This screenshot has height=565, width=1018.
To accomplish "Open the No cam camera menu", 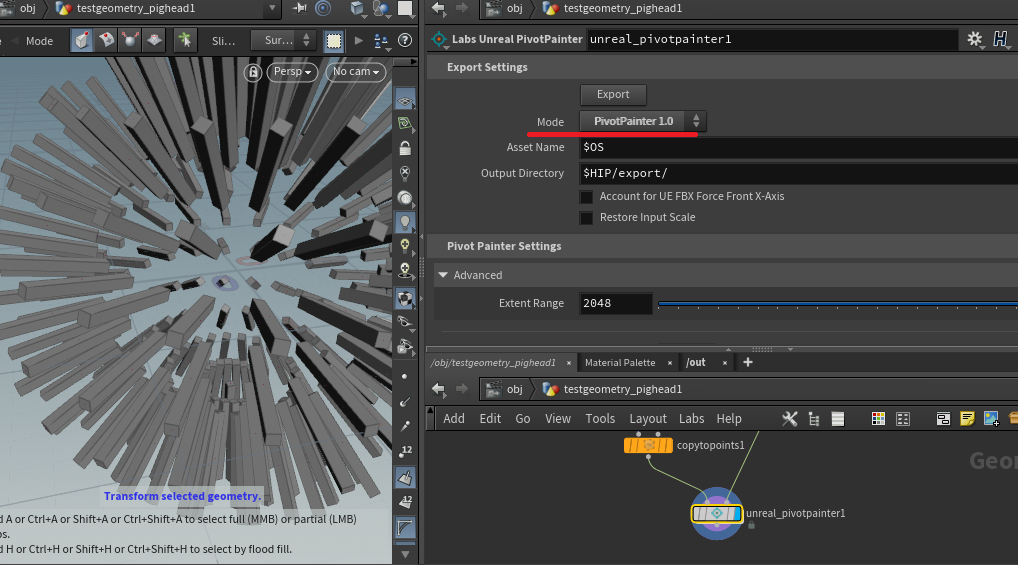I will click(356, 71).
